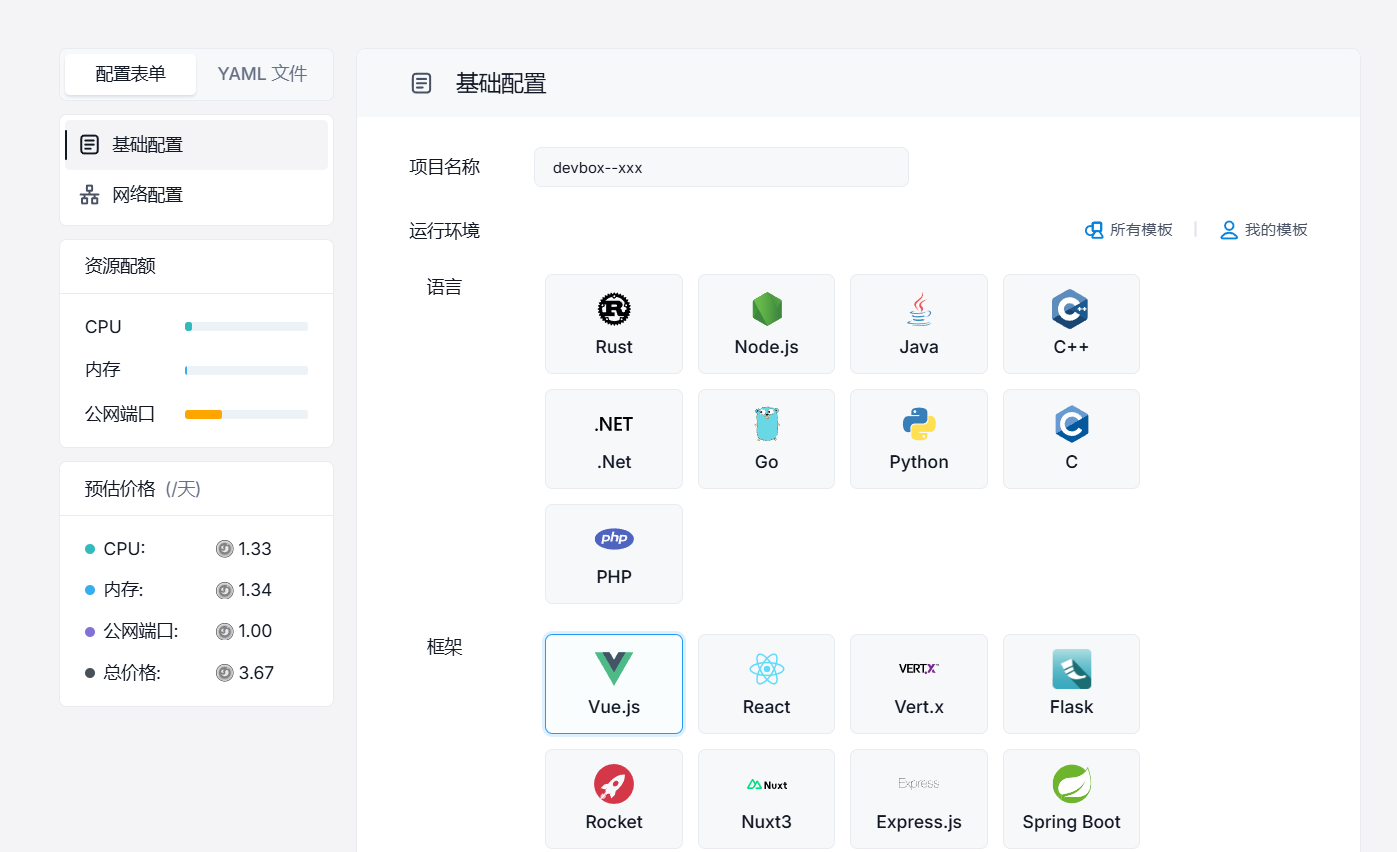Click the 内存 quota progress bar
The width and height of the screenshot is (1397, 852).
[246, 370]
